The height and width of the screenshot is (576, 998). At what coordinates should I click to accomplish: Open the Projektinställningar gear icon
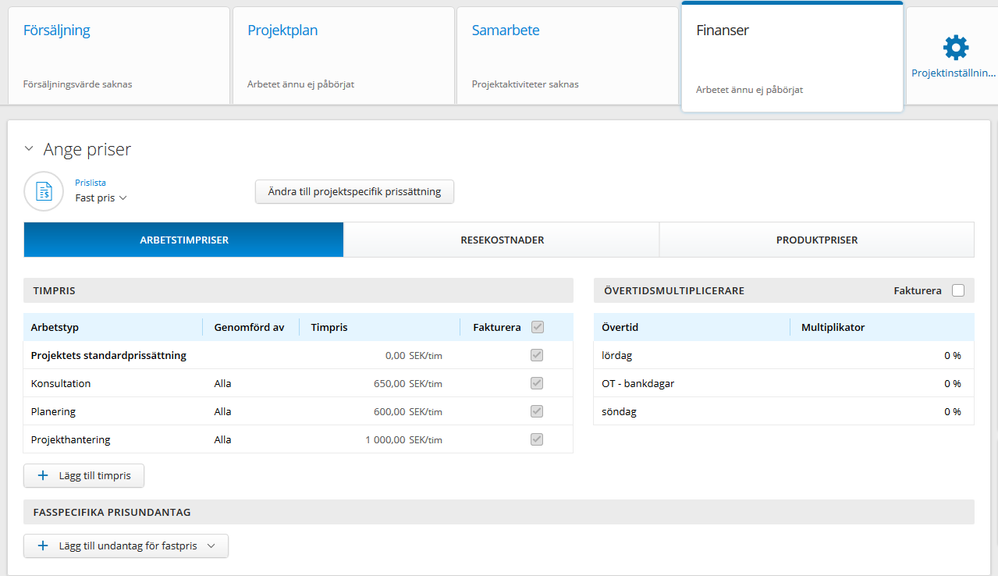click(955, 48)
